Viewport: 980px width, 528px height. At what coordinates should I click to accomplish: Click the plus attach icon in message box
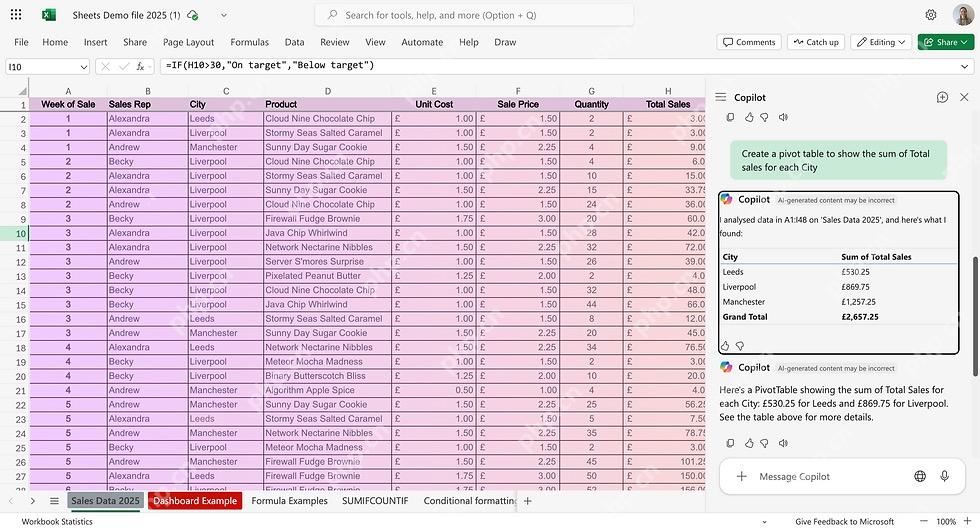point(741,476)
